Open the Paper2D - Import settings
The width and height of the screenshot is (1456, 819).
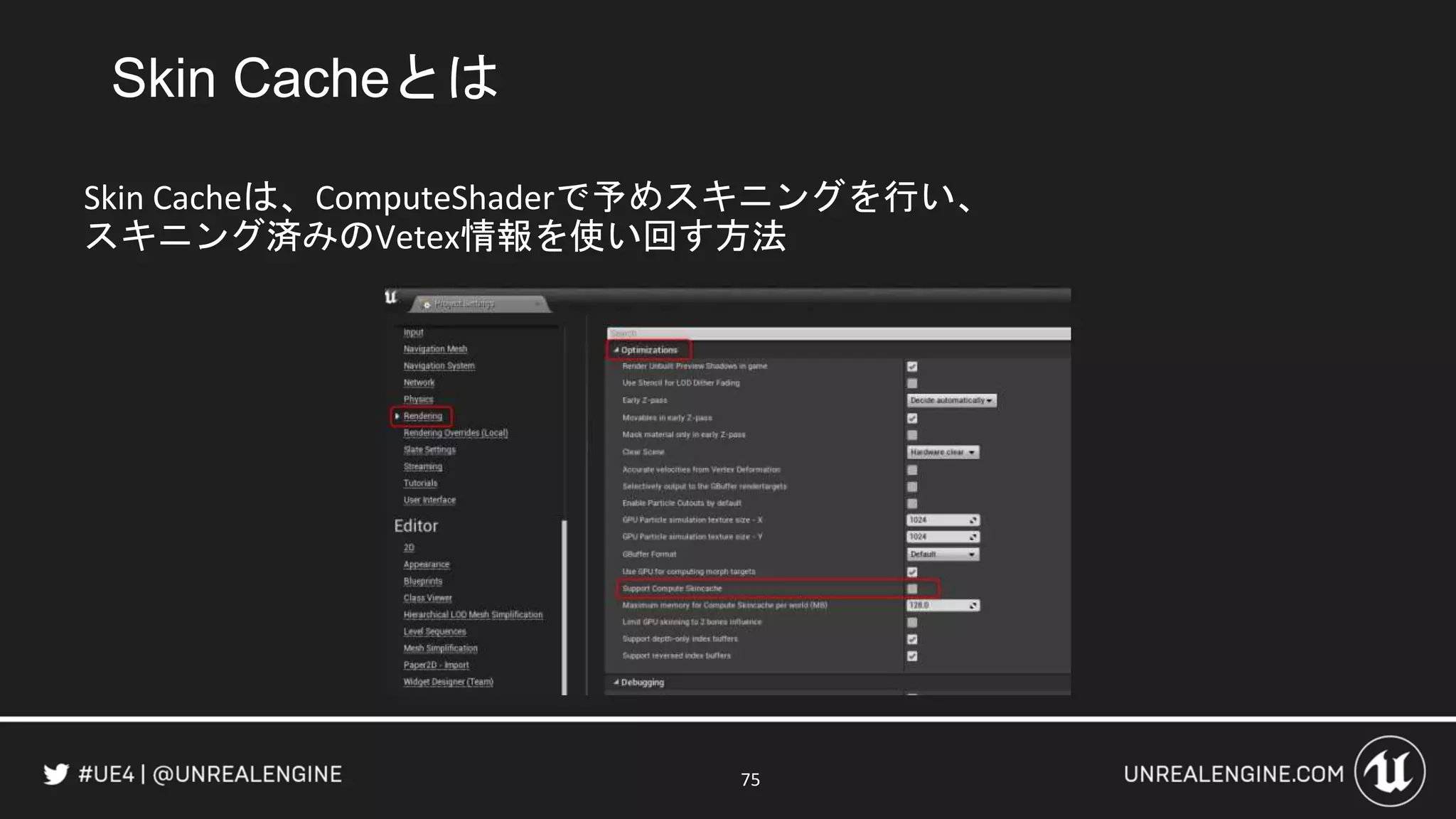[x=437, y=665]
